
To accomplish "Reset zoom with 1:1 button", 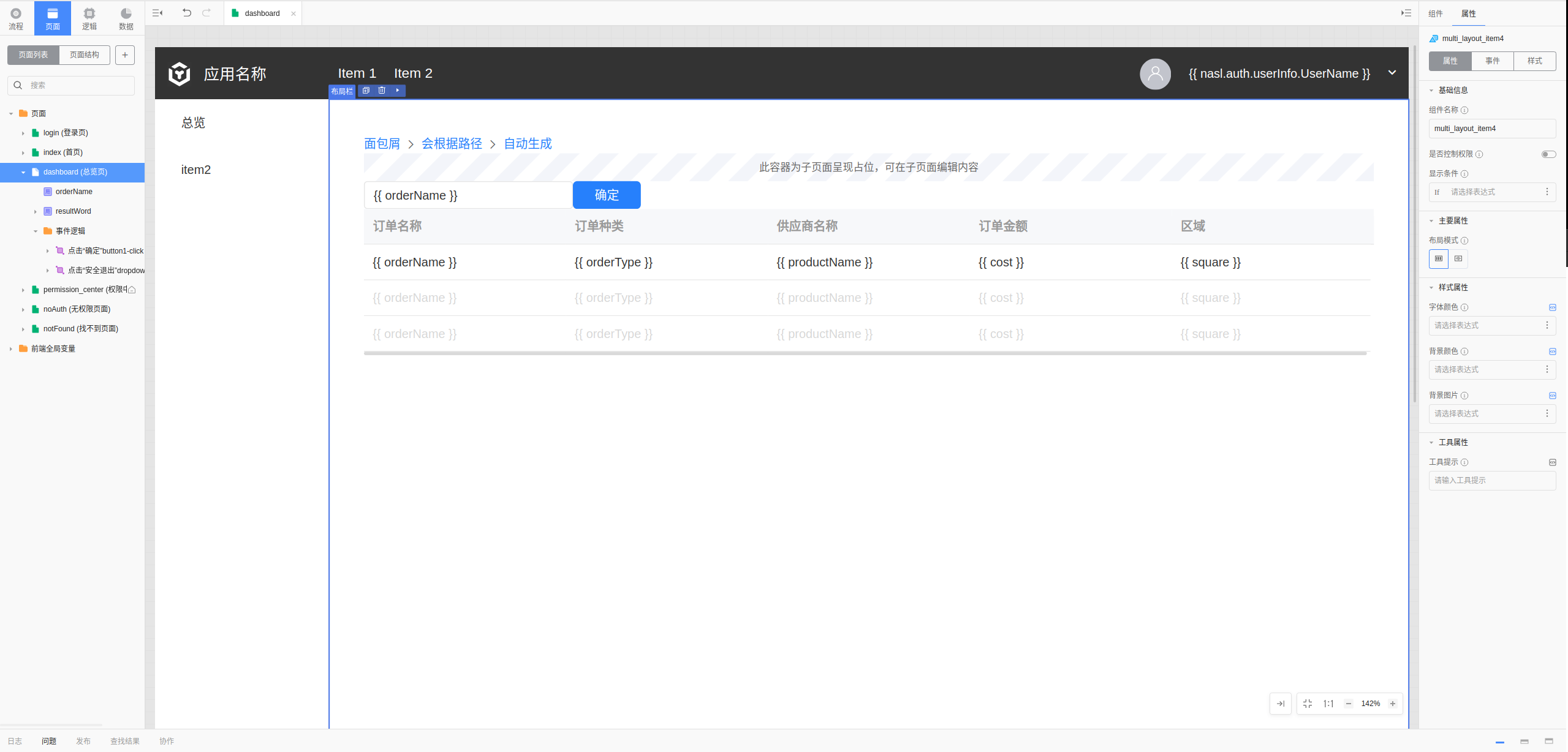I will point(1328,704).
